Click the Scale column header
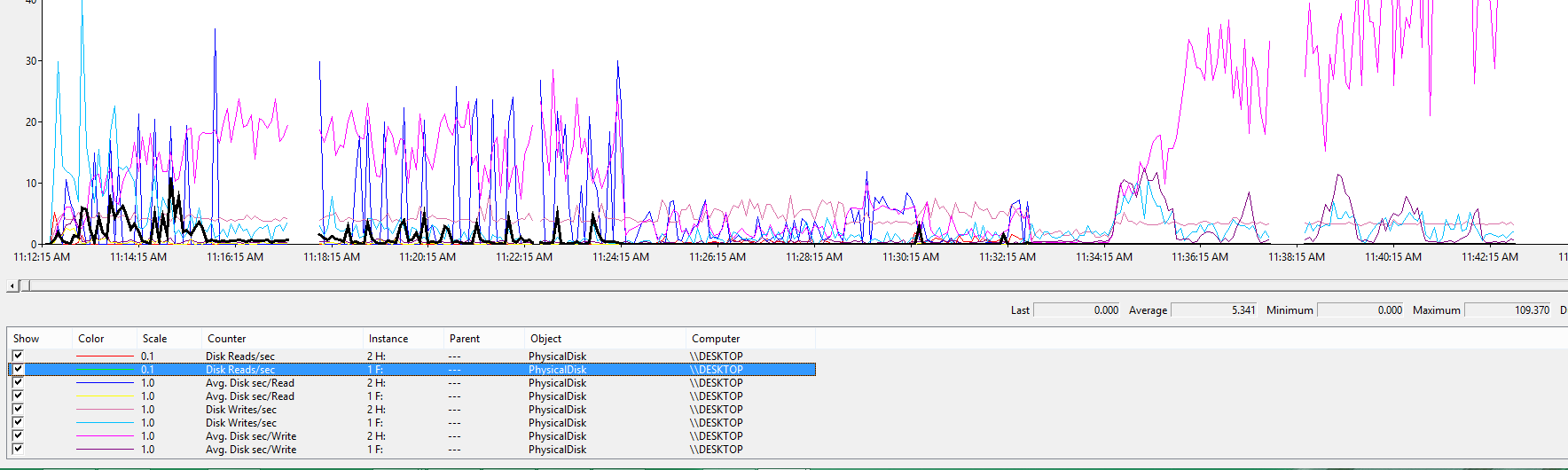1568x470 pixels. (154, 339)
